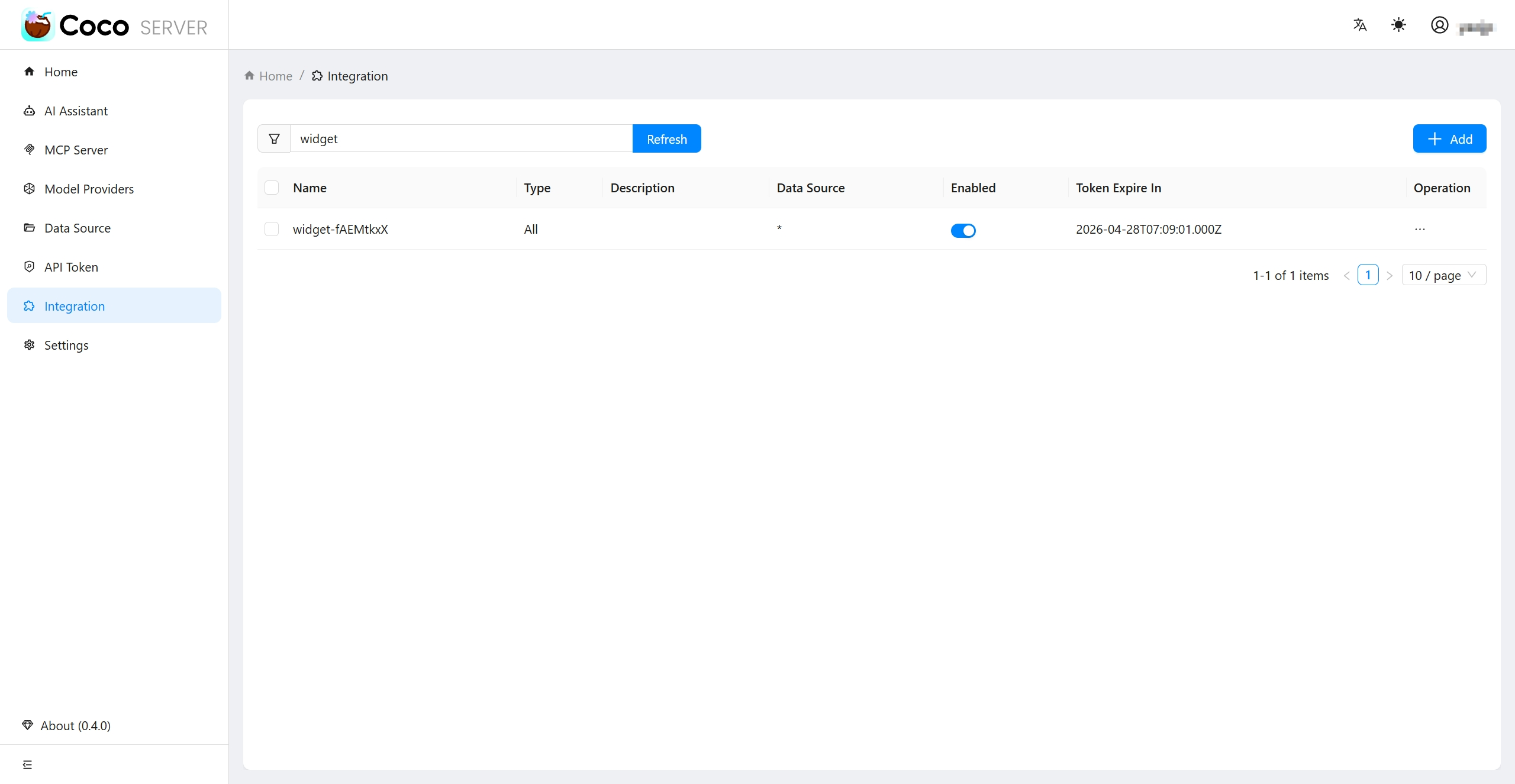Click the Token Expire In column header
This screenshot has height=784, width=1515.
(1118, 188)
